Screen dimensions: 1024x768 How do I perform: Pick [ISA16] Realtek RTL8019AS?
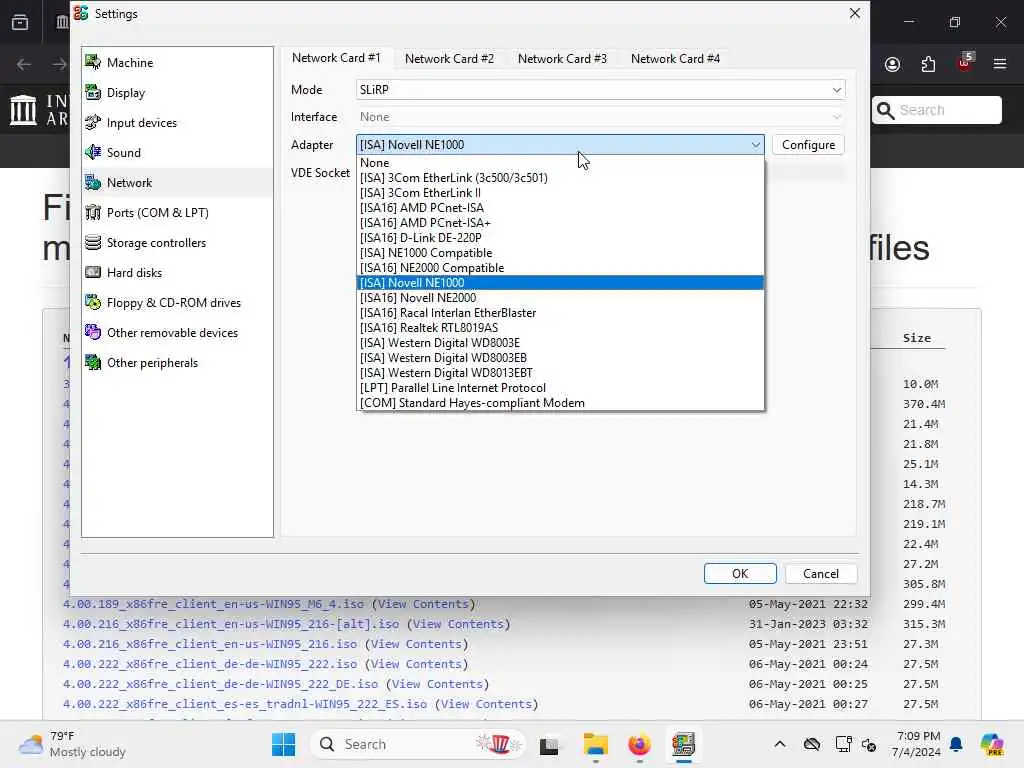(x=560, y=328)
